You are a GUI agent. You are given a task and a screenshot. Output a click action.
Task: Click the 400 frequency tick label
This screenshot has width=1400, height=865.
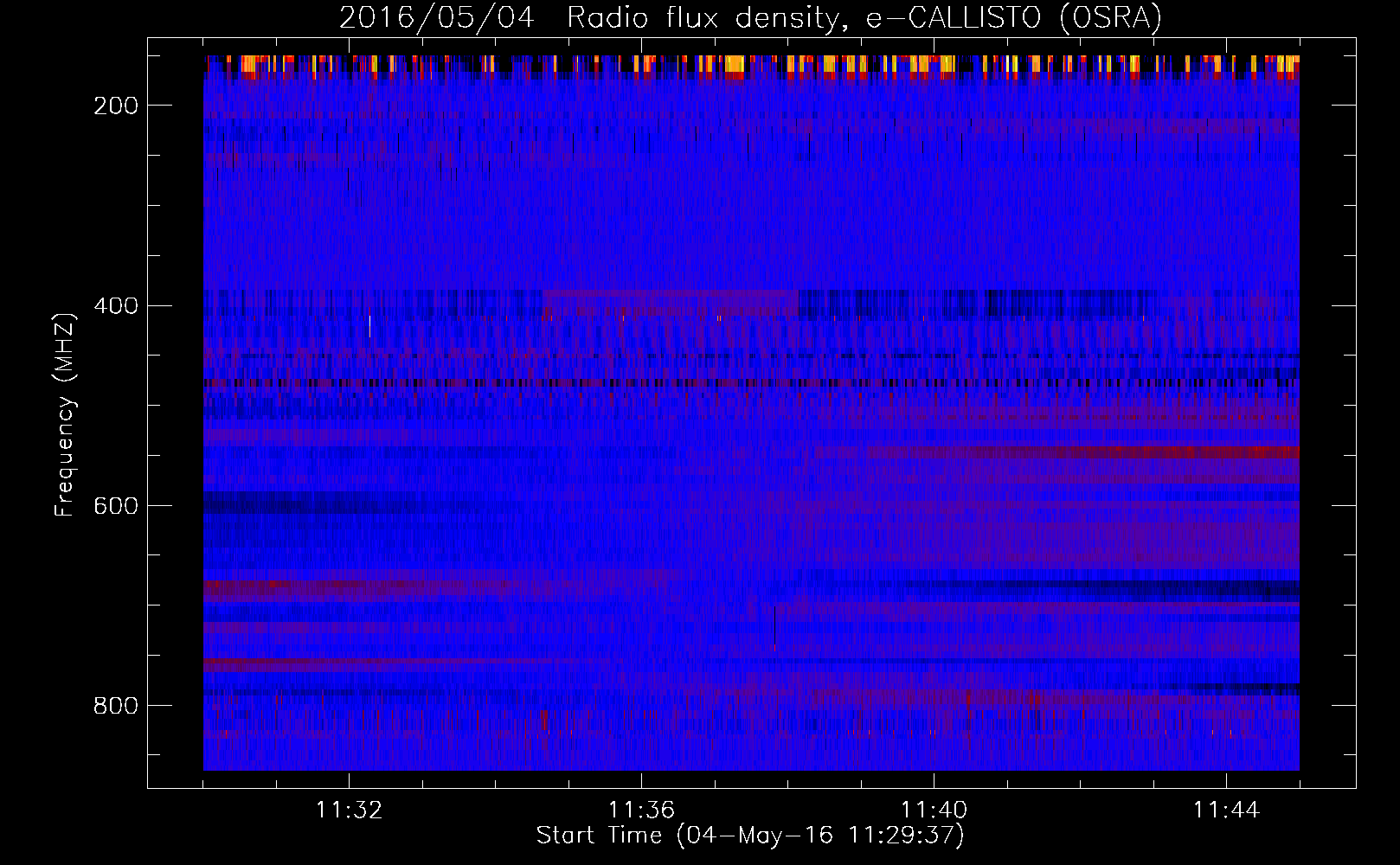(116, 305)
